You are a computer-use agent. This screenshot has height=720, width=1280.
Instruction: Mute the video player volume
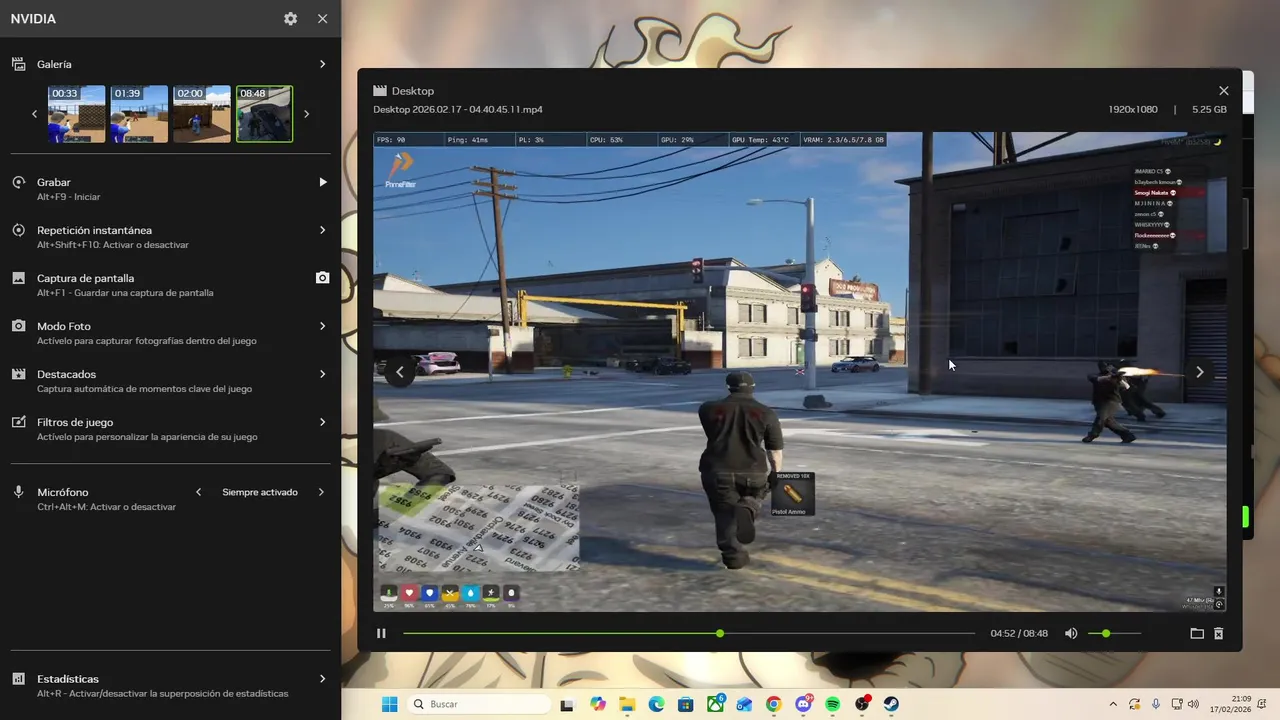tap(1071, 633)
